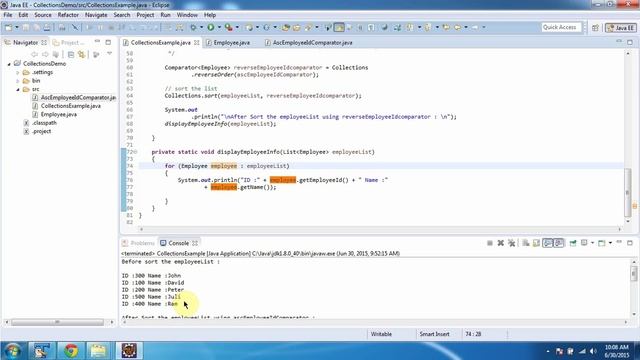Image resolution: width=640 pixels, height=360 pixels.
Task: Click Remove All Terminated Launches icon
Action: click(511, 243)
